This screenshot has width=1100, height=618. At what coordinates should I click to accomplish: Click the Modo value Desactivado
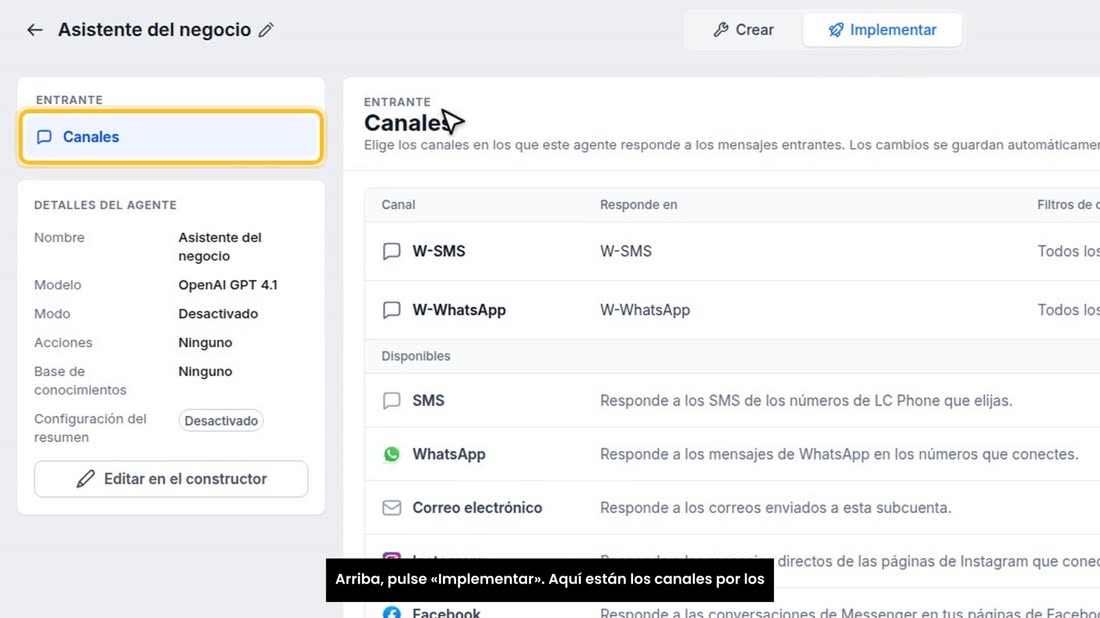(218, 314)
